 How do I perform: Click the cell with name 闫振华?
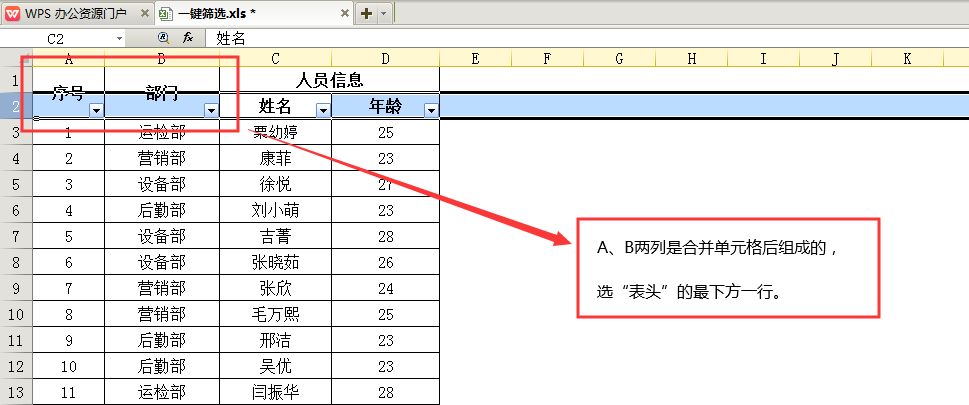click(276, 392)
